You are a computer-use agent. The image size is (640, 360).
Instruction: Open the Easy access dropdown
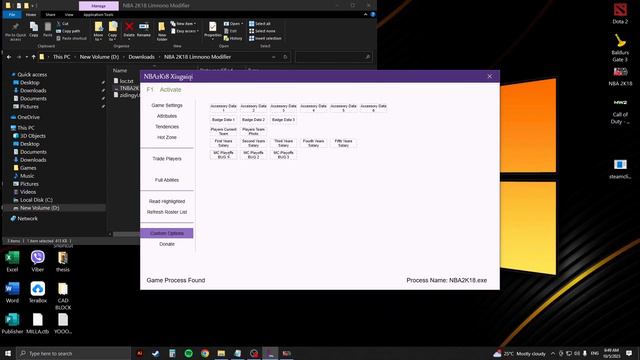pos(185,31)
